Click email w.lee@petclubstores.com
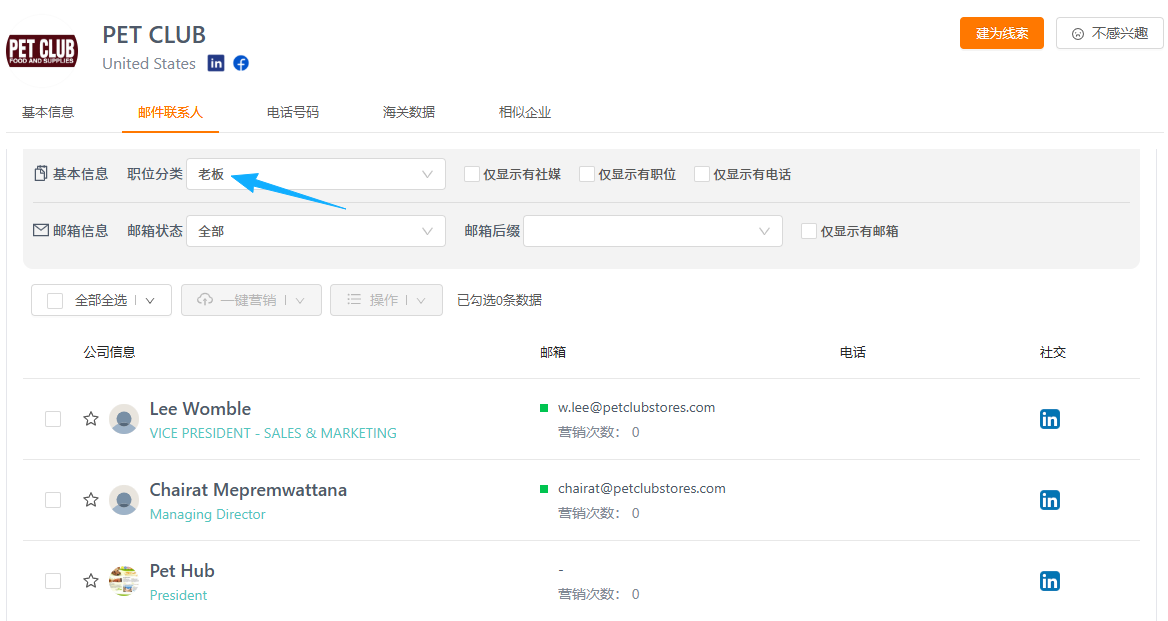 coord(636,407)
